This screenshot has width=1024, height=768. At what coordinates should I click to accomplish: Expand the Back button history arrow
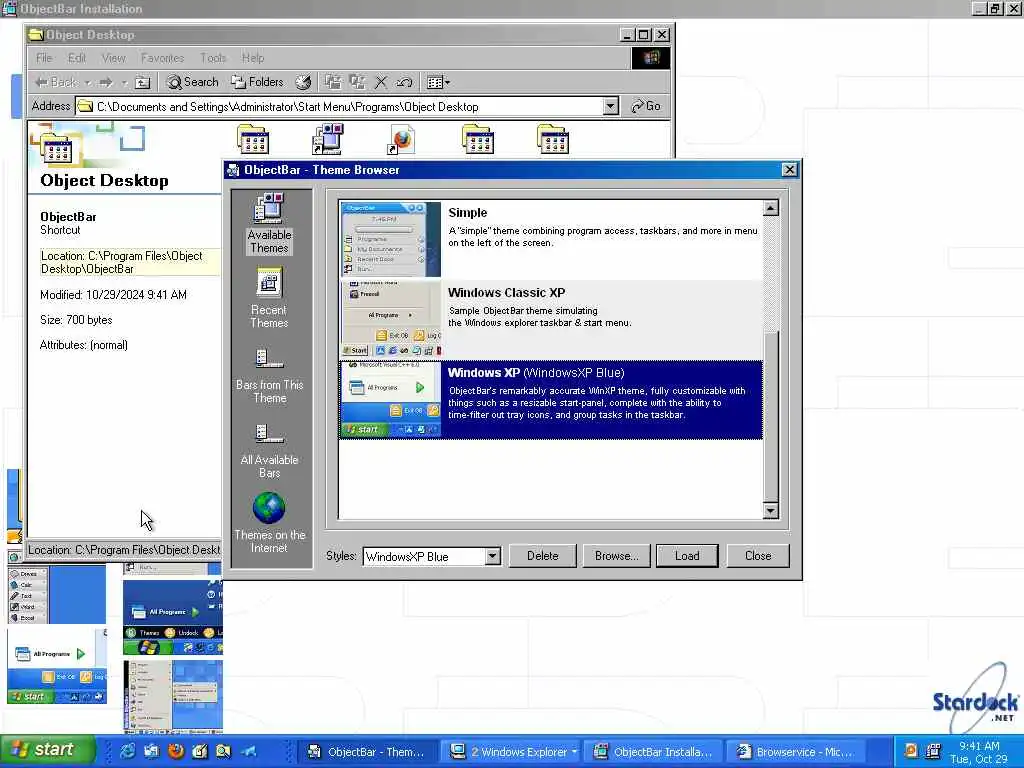point(88,83)
